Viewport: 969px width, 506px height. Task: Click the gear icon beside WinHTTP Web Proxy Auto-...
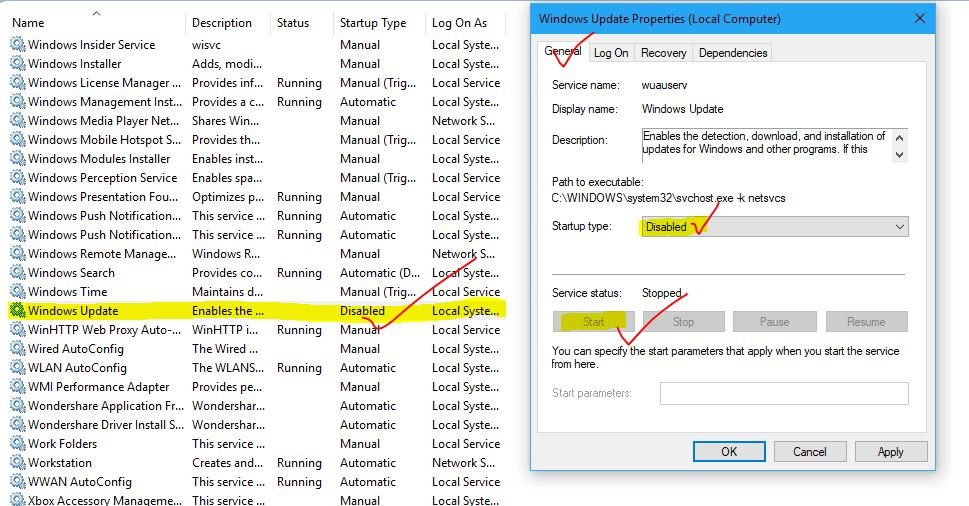click(18, 329)
